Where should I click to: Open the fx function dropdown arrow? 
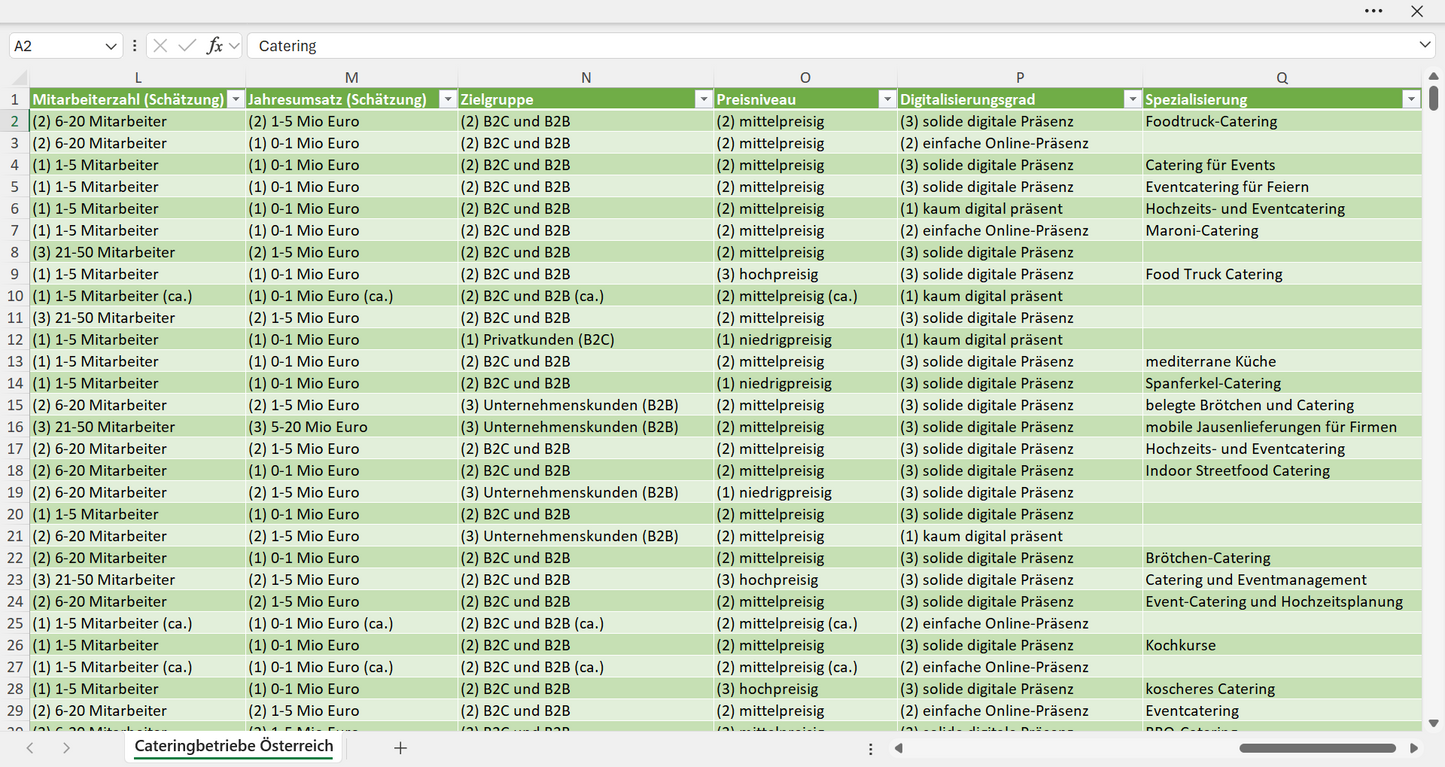[234, 46]
